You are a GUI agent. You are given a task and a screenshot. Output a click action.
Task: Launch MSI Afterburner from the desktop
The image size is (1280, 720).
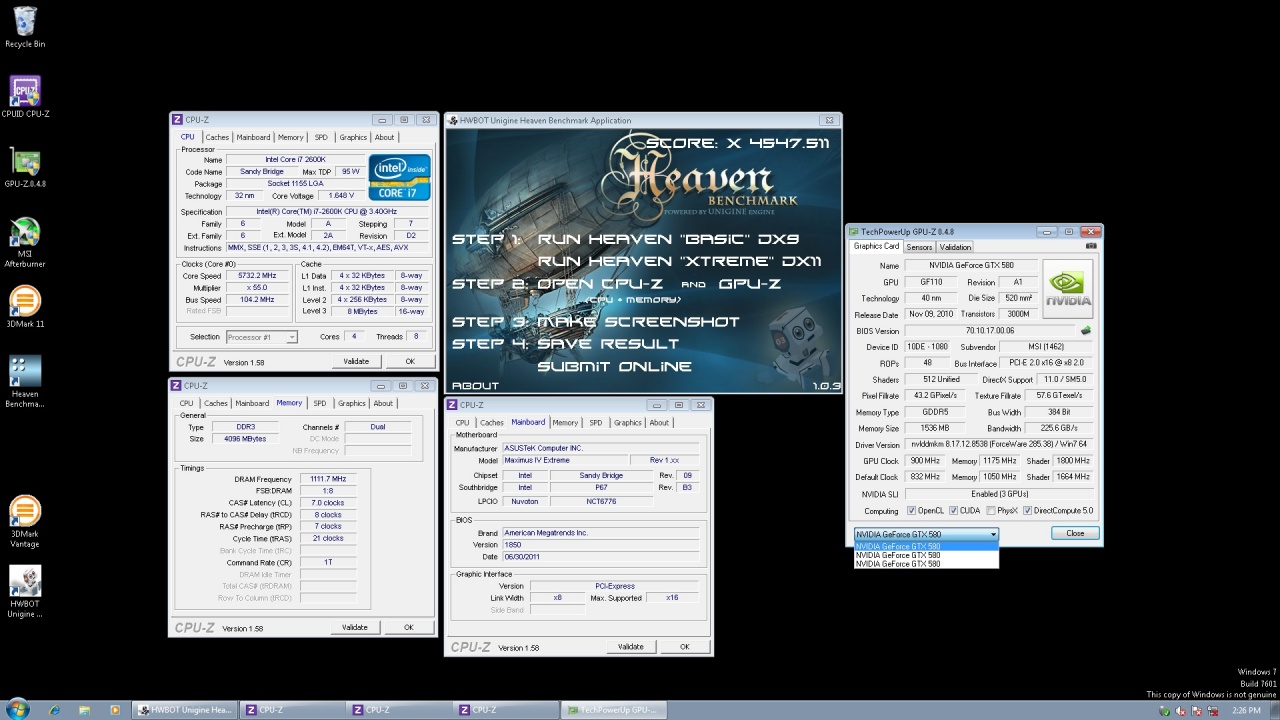click(x=25, y=232)
